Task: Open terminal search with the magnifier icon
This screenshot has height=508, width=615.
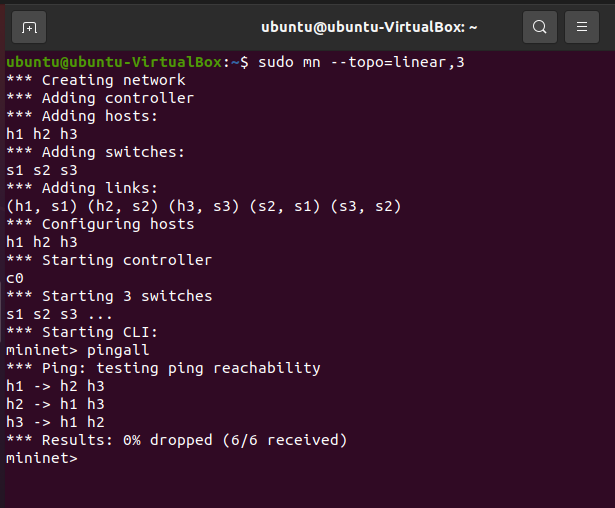Action: pyautogui.click(x=539, y=27)
